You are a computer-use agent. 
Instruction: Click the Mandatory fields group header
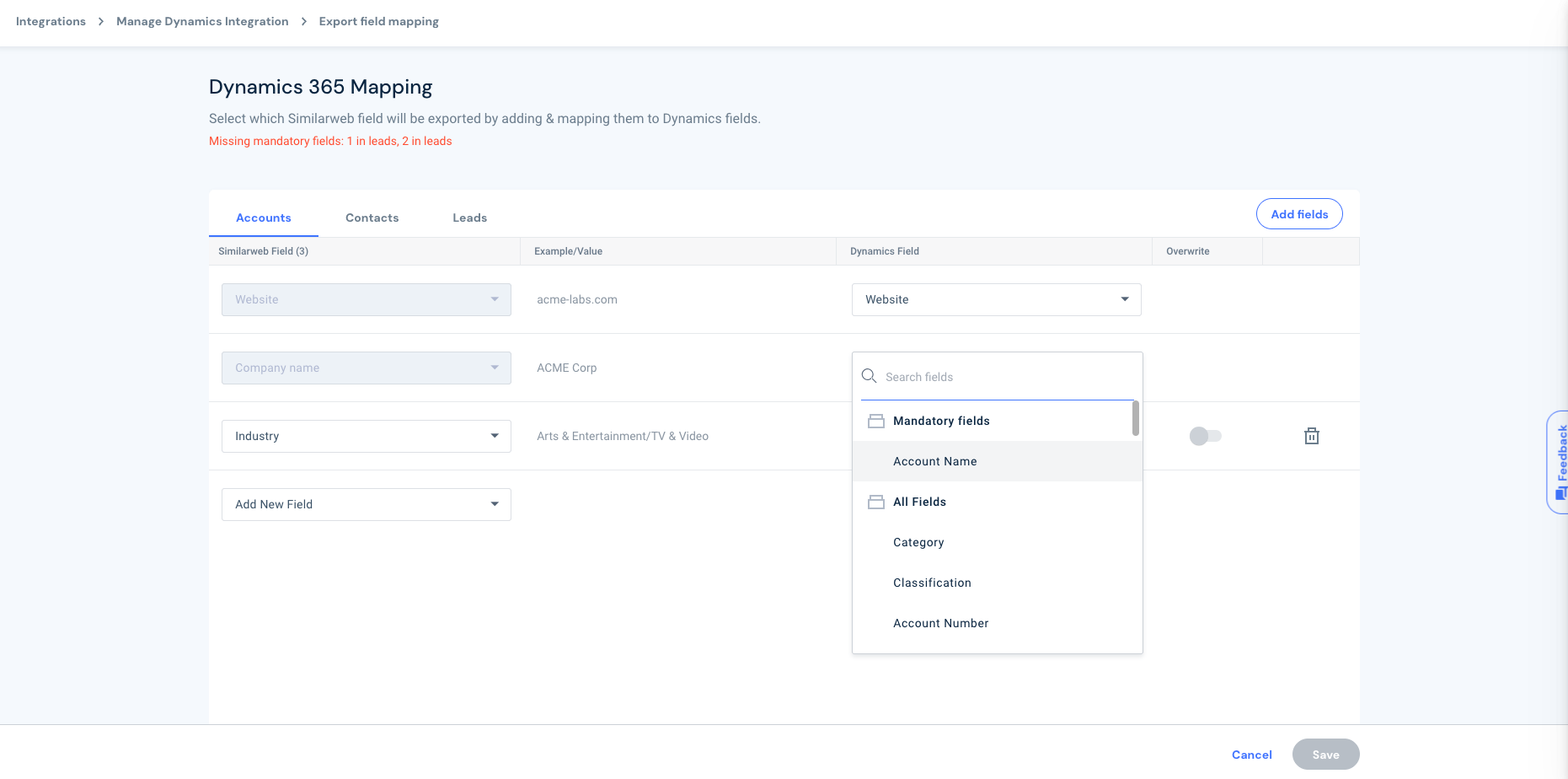tap(997, 421)
